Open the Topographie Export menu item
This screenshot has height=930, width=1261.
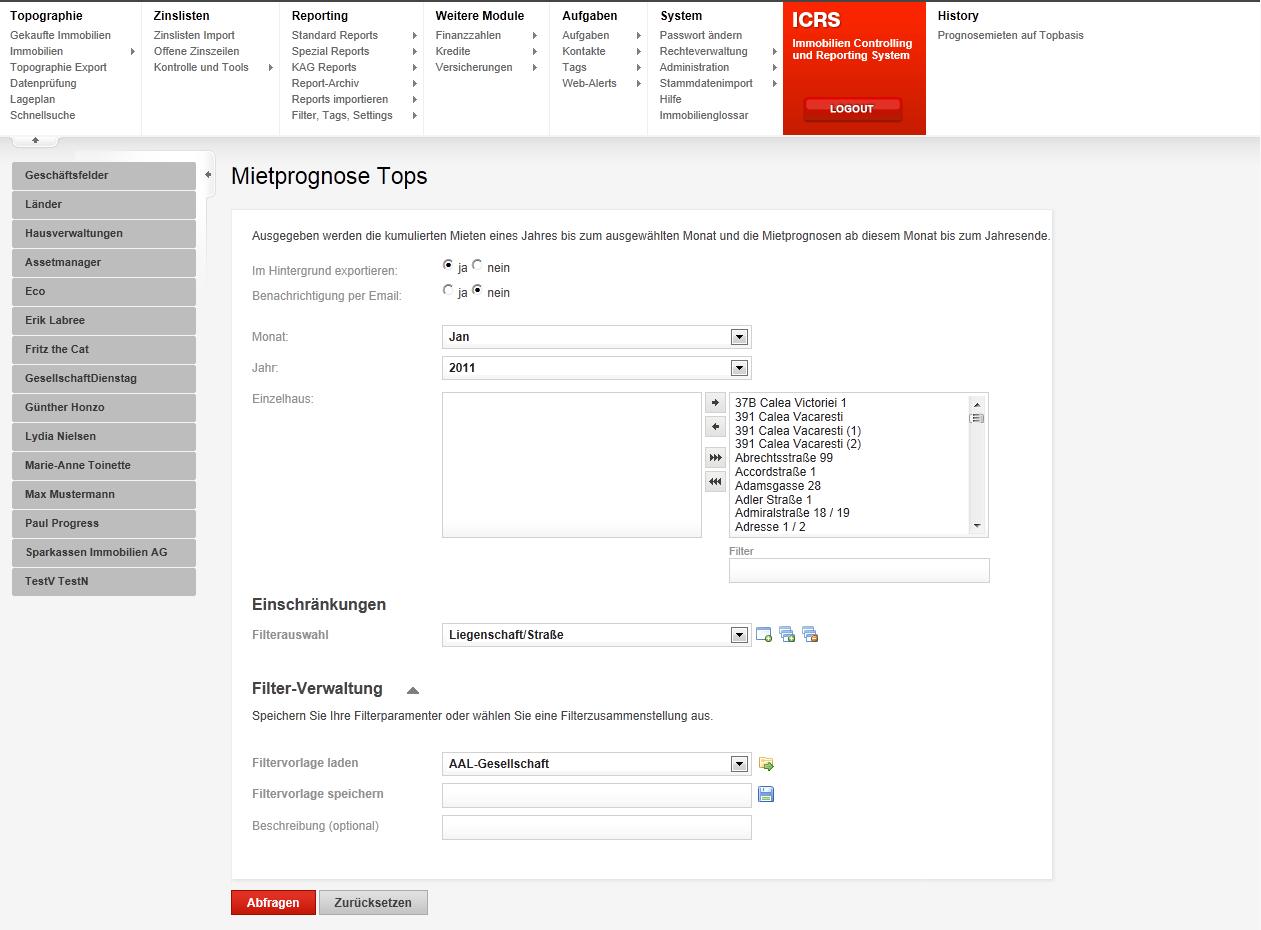tap(58, 67)
